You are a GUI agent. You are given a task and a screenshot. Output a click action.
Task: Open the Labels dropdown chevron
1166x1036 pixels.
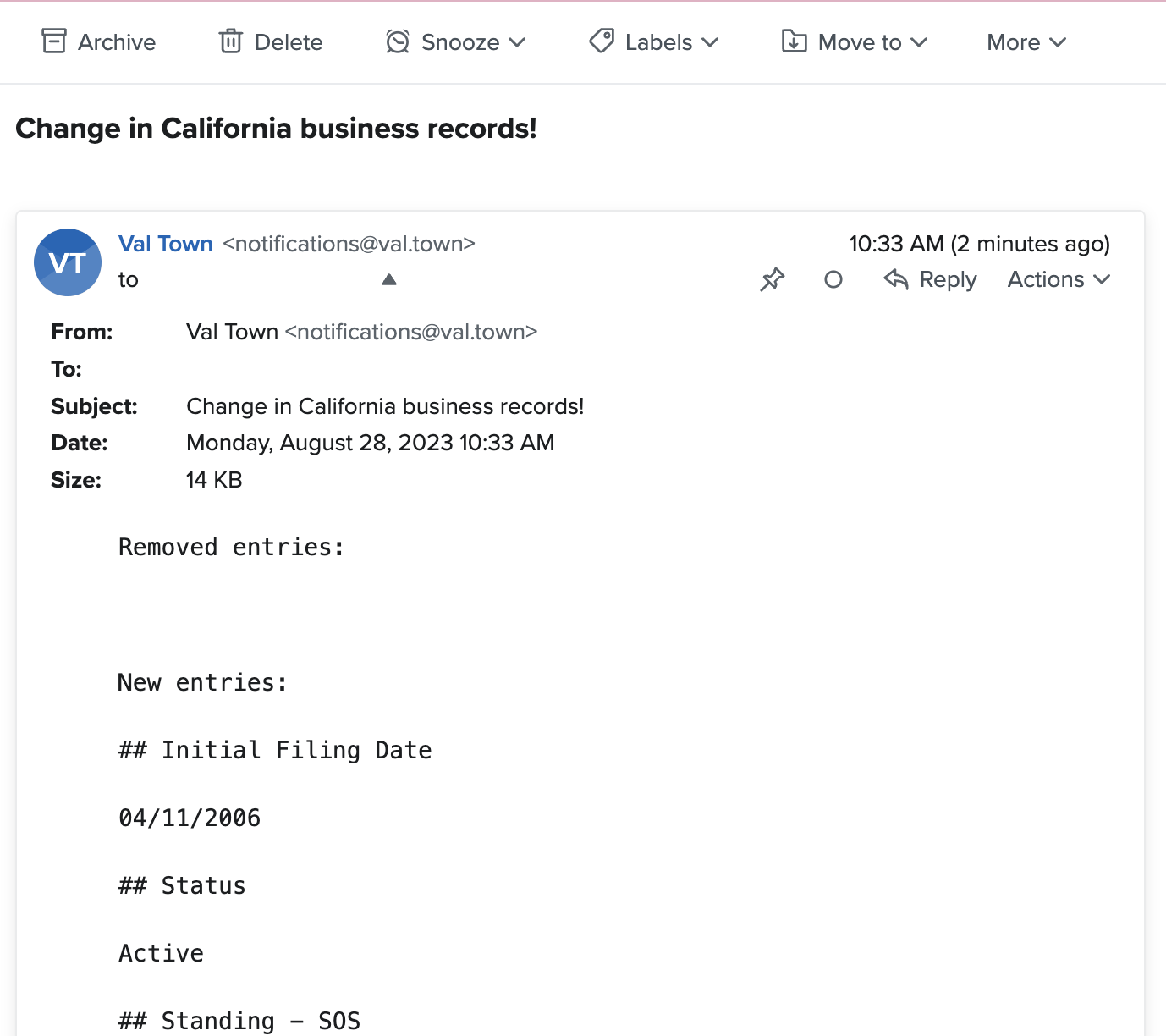pyautogui.click(x=710, y=42)
